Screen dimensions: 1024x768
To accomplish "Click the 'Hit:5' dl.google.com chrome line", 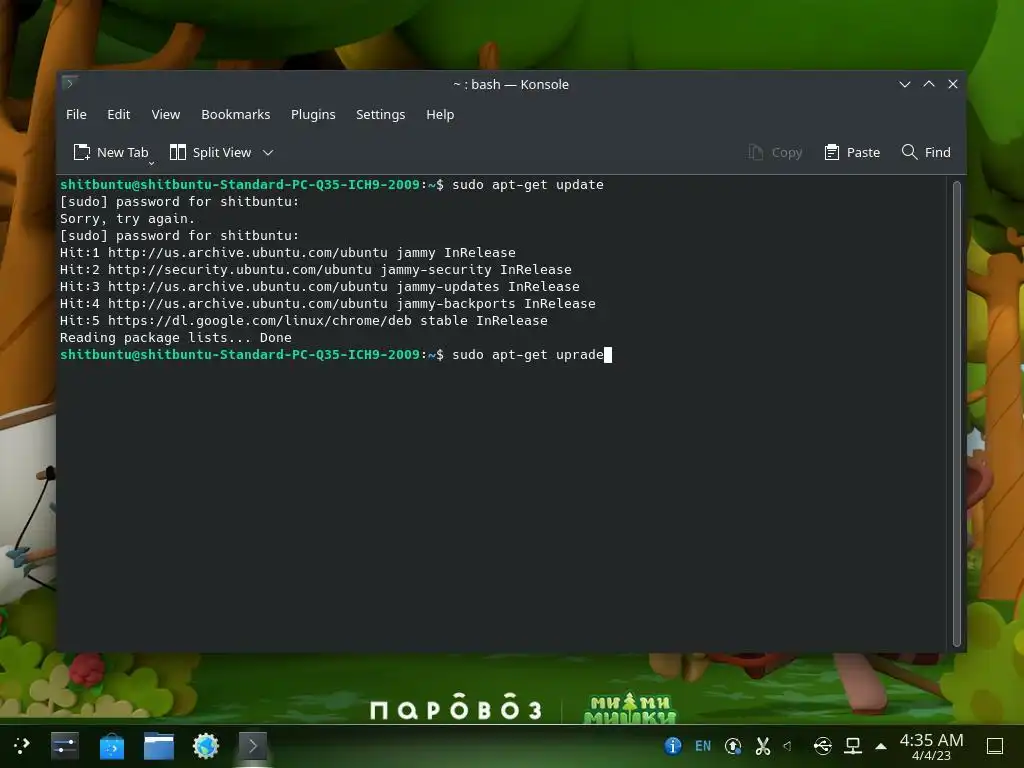I will [304, 321].
